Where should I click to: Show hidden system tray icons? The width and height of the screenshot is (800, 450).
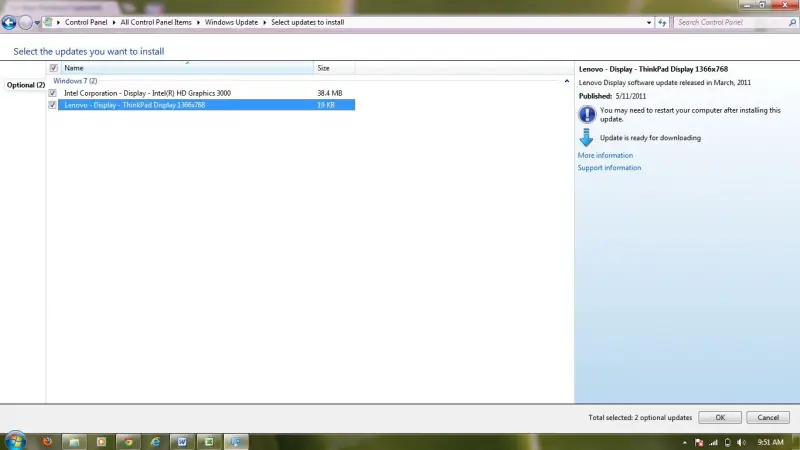[x=685, y=442]
